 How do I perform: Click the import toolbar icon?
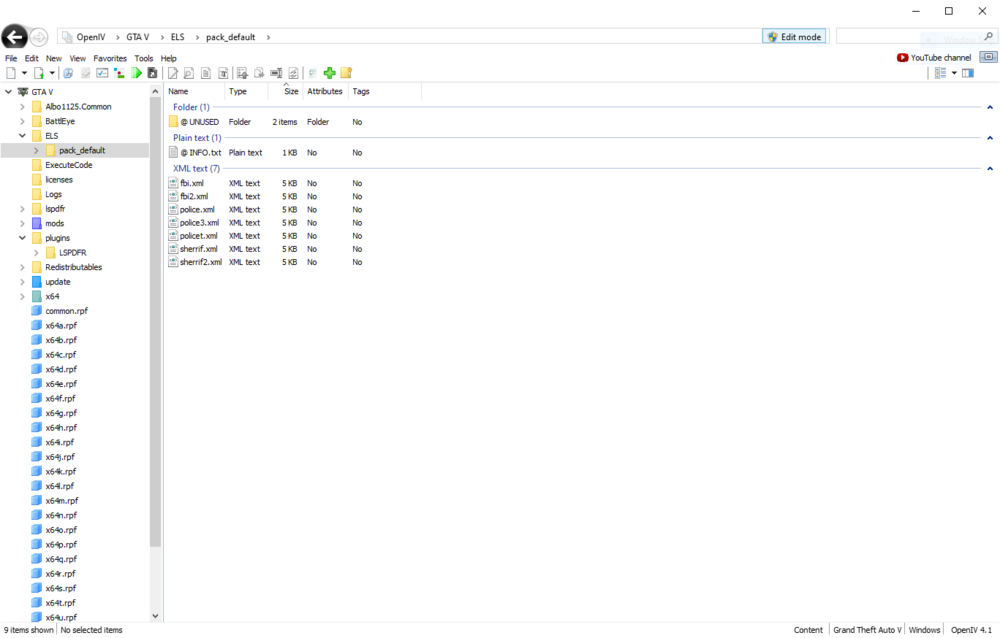[x=242, y=72]
